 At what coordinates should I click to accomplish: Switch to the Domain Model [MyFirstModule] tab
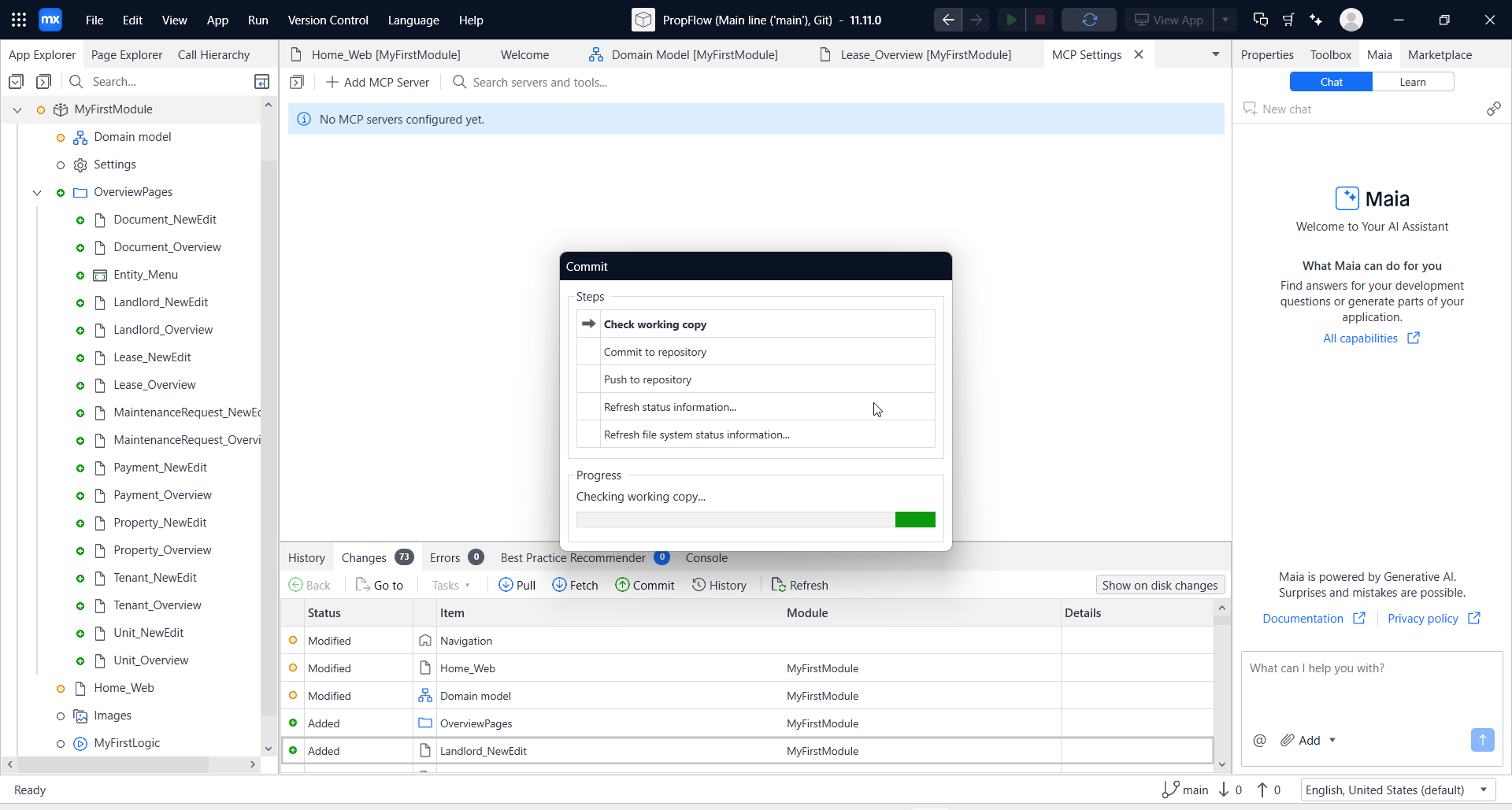(x=684, y=54)
